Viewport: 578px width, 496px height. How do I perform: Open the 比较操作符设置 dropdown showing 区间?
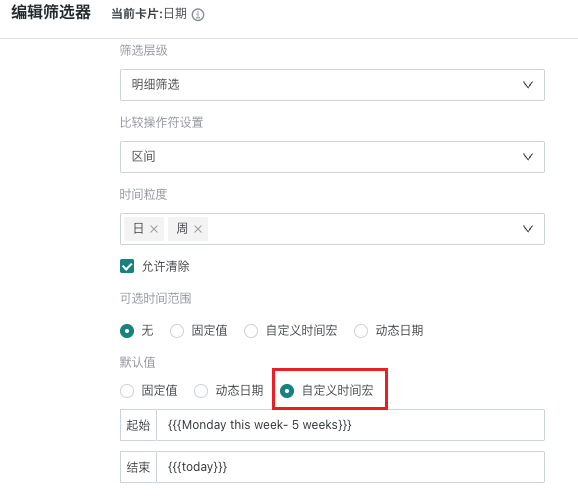coord(332,157)
